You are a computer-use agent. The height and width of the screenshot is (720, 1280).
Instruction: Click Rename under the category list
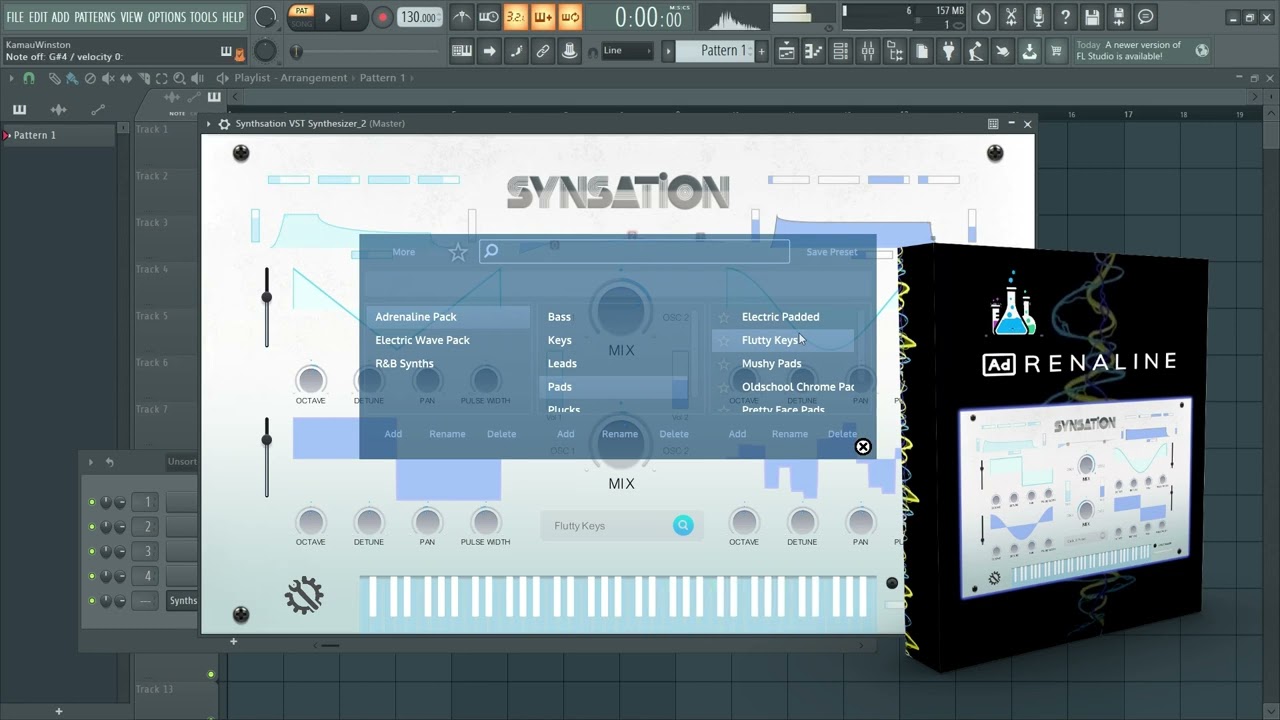[x=620, y=434]
